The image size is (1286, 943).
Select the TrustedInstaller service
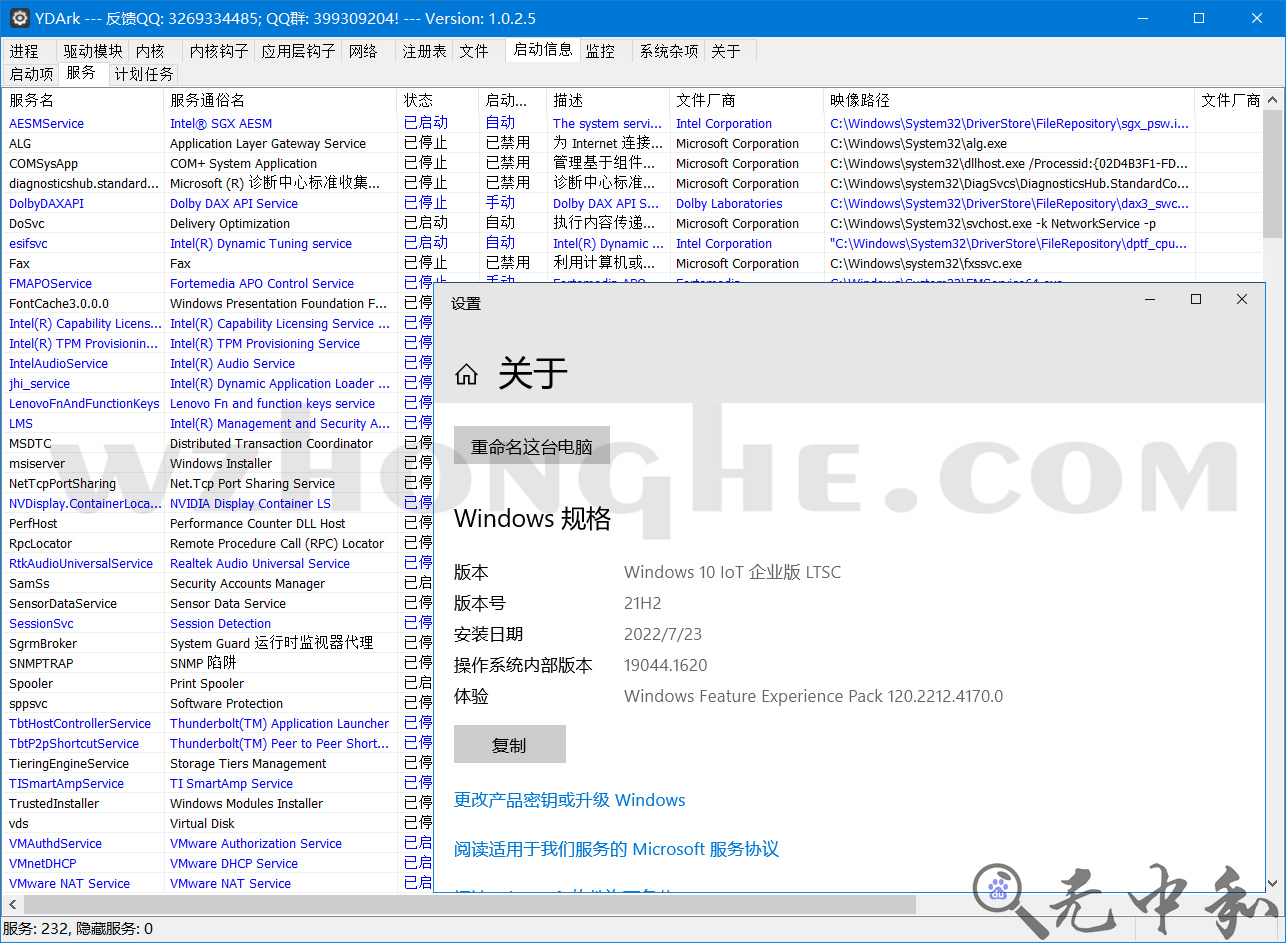tap(218, 804)
